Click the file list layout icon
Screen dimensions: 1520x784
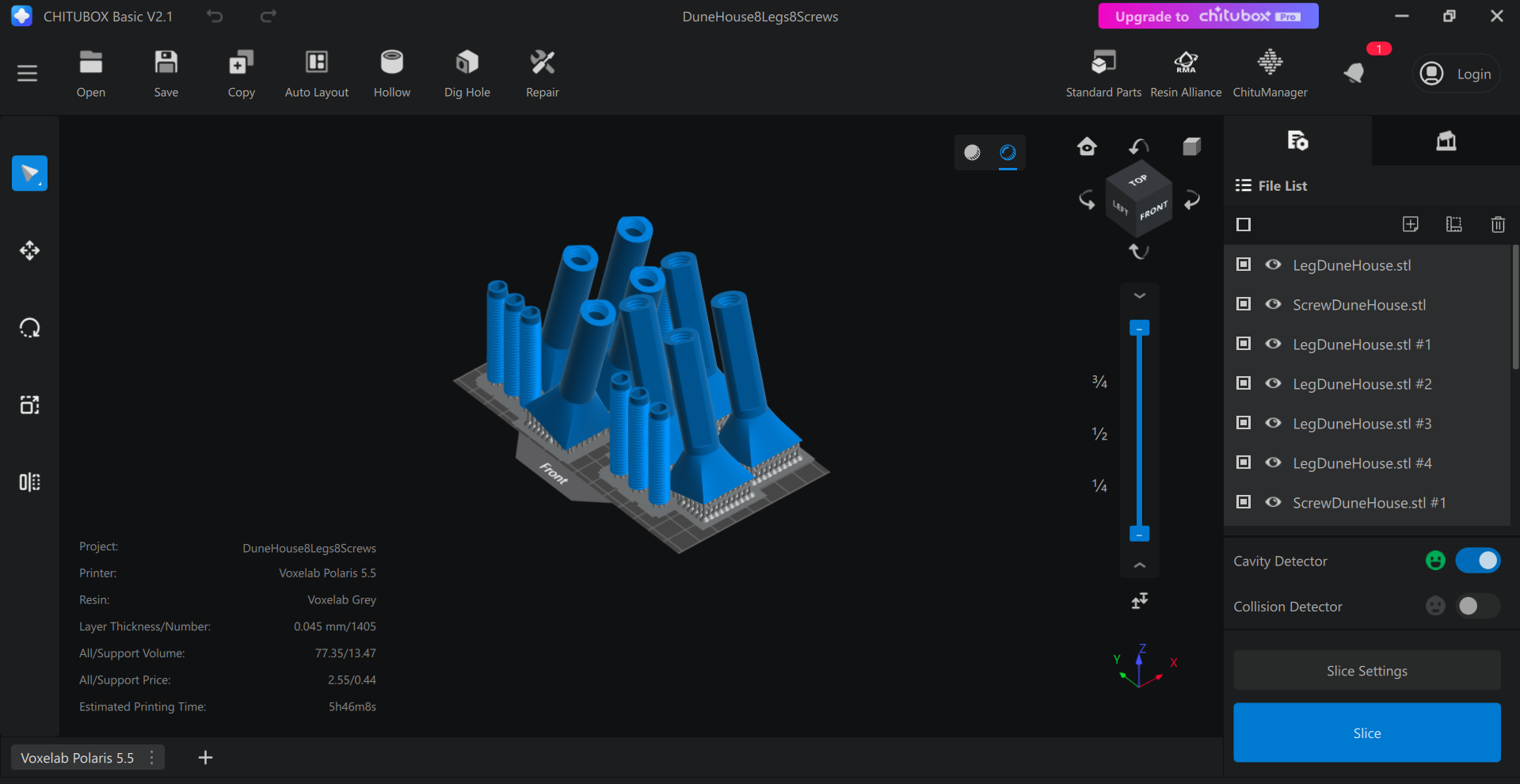coord(1454,225)
